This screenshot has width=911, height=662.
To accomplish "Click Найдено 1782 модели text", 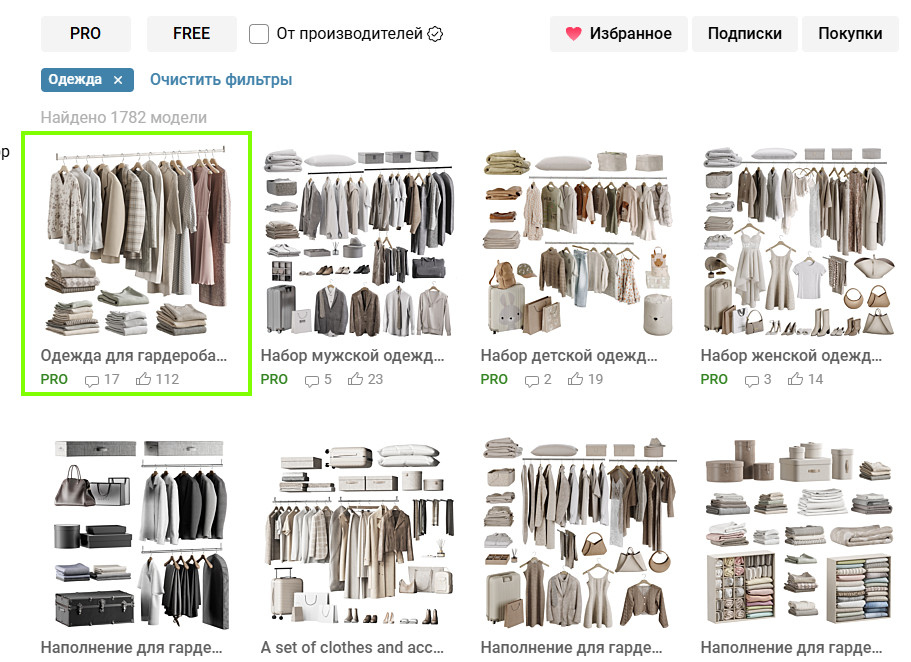I will pyautogui.click(x=124, y=117).
